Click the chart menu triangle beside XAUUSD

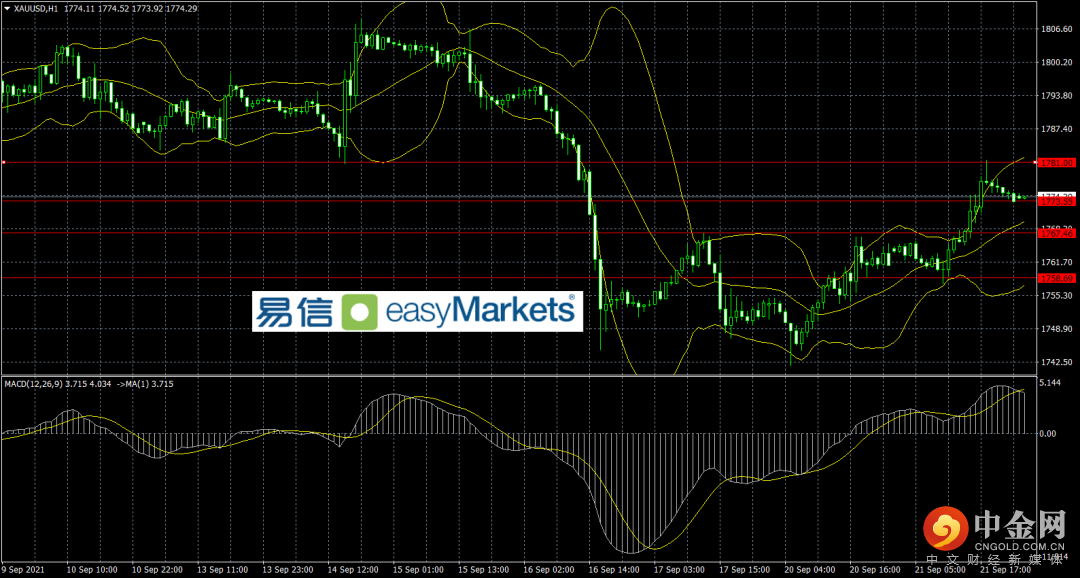[7, 8]
